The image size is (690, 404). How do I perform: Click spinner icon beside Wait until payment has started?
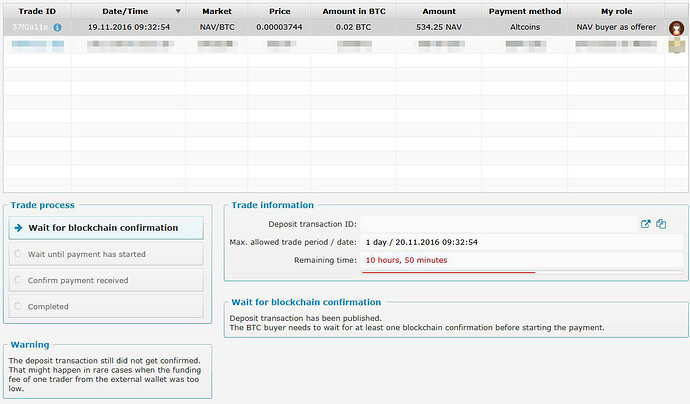coord(18,254)
